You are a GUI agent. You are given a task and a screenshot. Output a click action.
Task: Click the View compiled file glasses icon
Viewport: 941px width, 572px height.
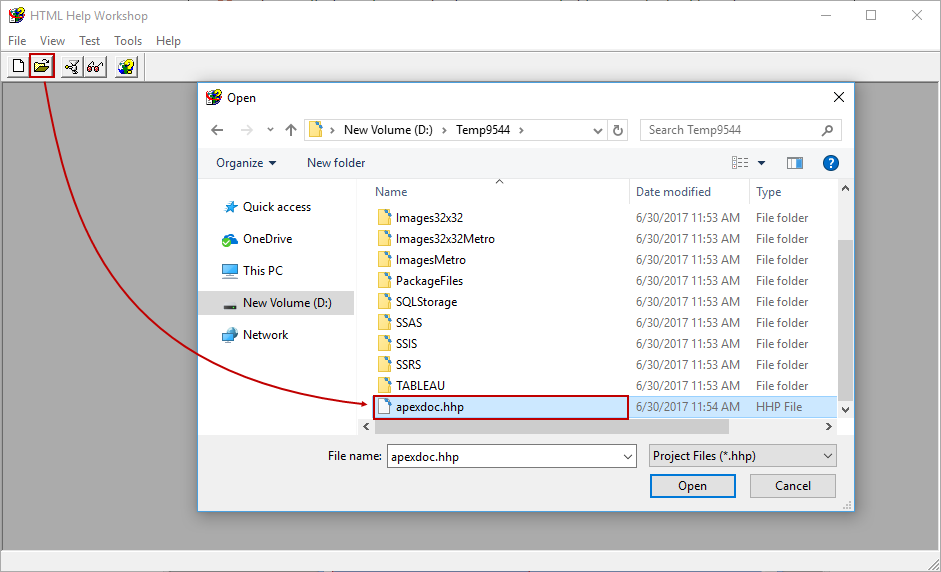pyautogui.click(x=95, y=66)
